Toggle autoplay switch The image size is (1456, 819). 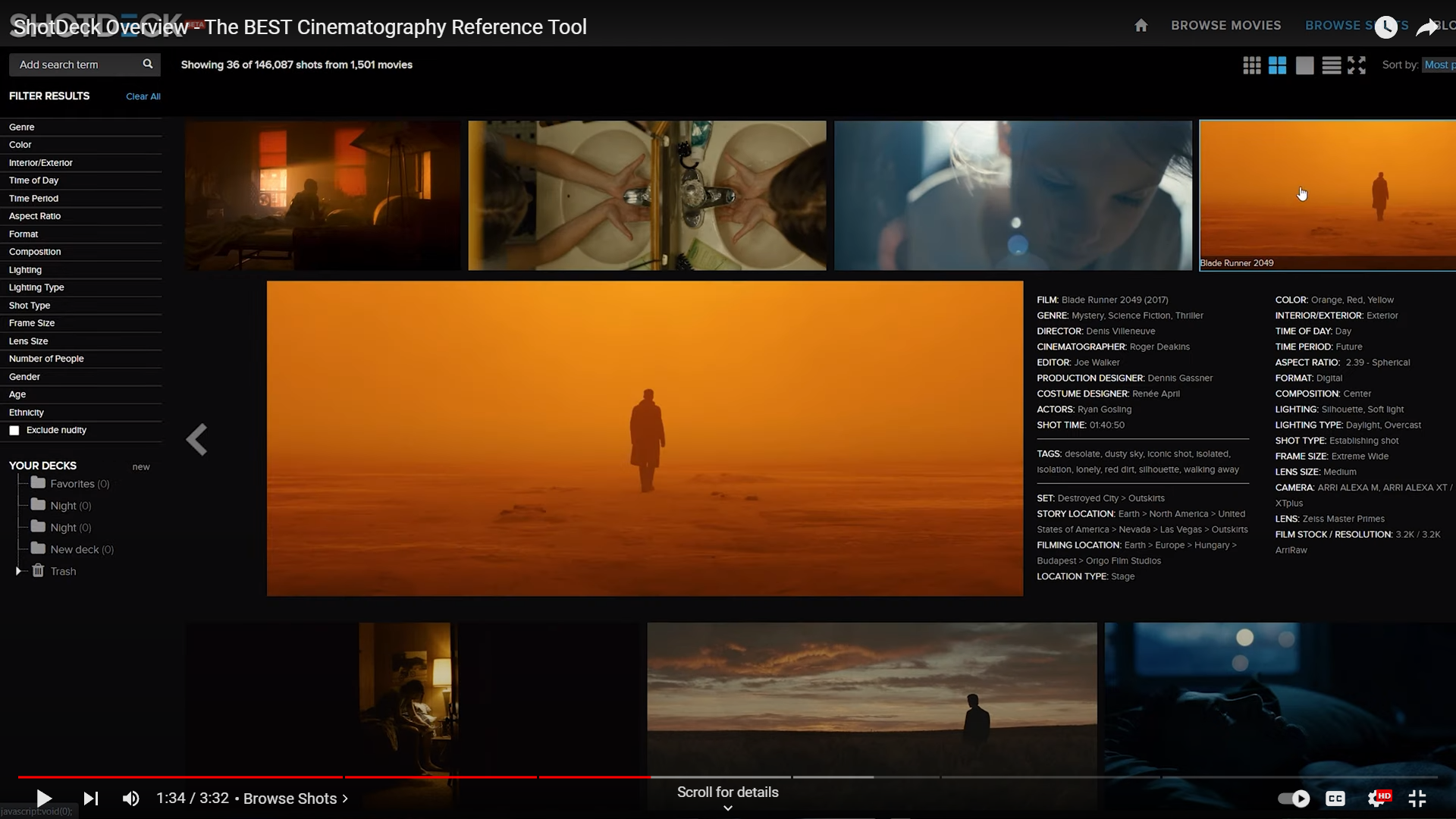click(x=1294, y=799)
